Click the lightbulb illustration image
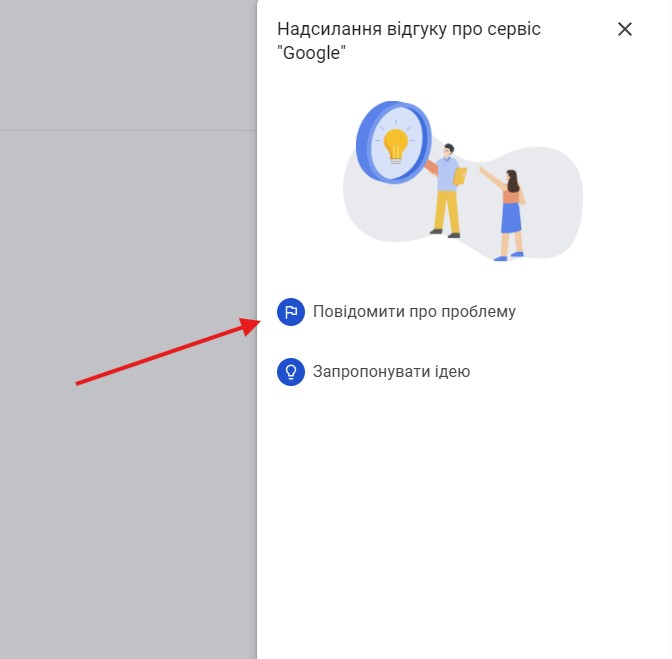672x659 pixels. tap(463, 181)
